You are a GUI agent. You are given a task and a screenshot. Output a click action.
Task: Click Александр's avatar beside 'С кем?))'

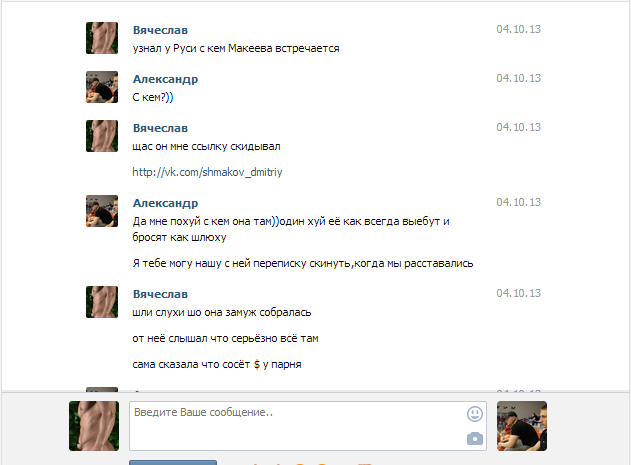point(102,87)
